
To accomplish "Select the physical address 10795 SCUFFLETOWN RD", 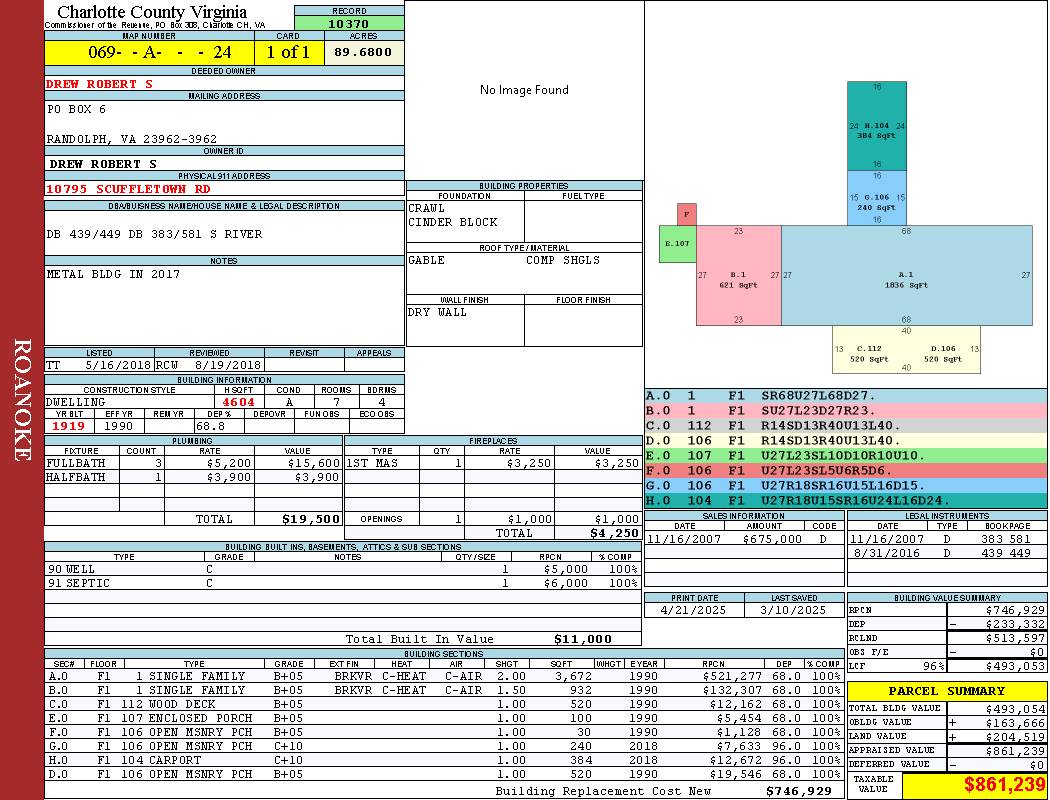I will click(128, 189).
